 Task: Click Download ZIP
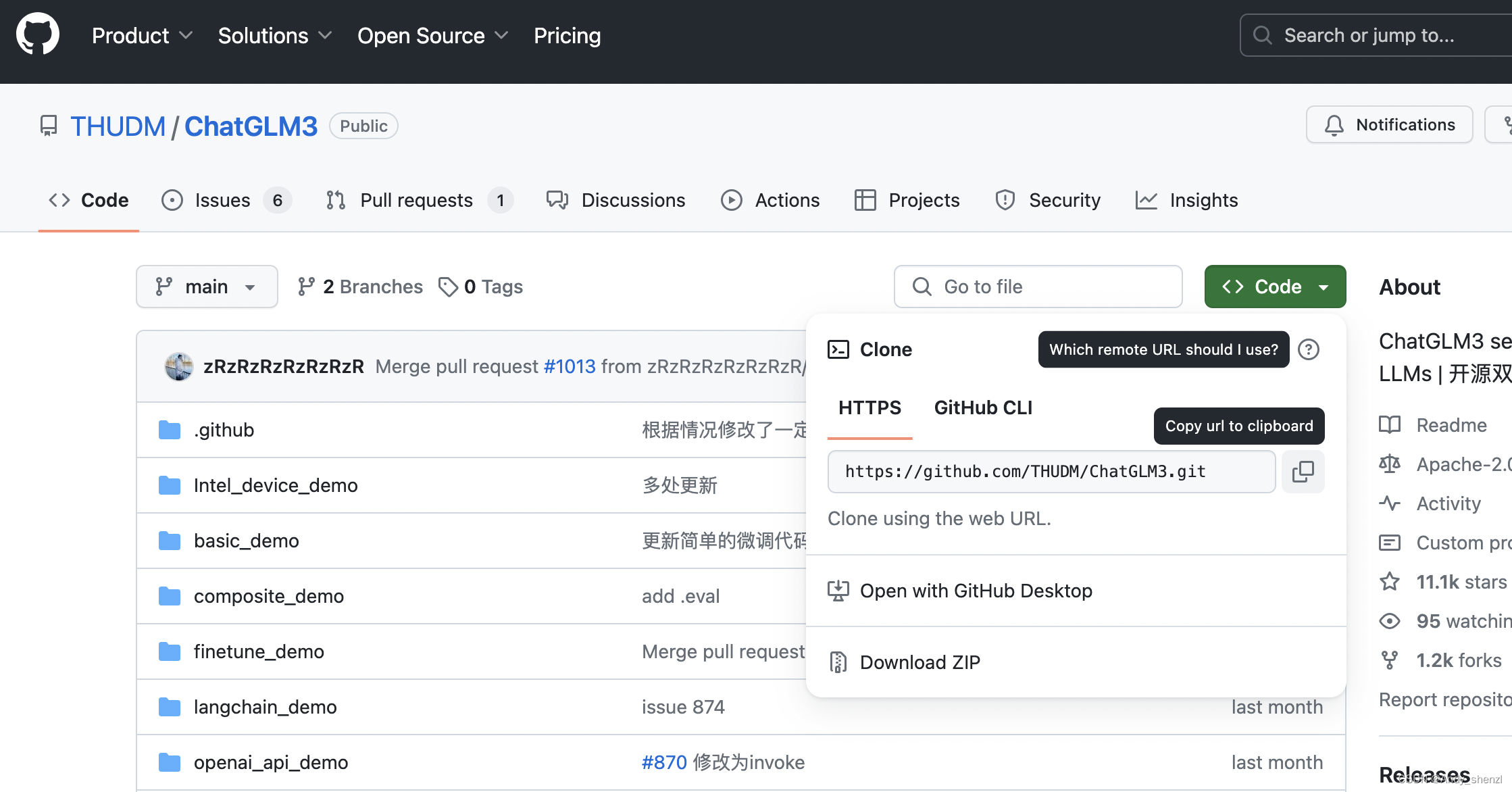tap(1076, 662)
